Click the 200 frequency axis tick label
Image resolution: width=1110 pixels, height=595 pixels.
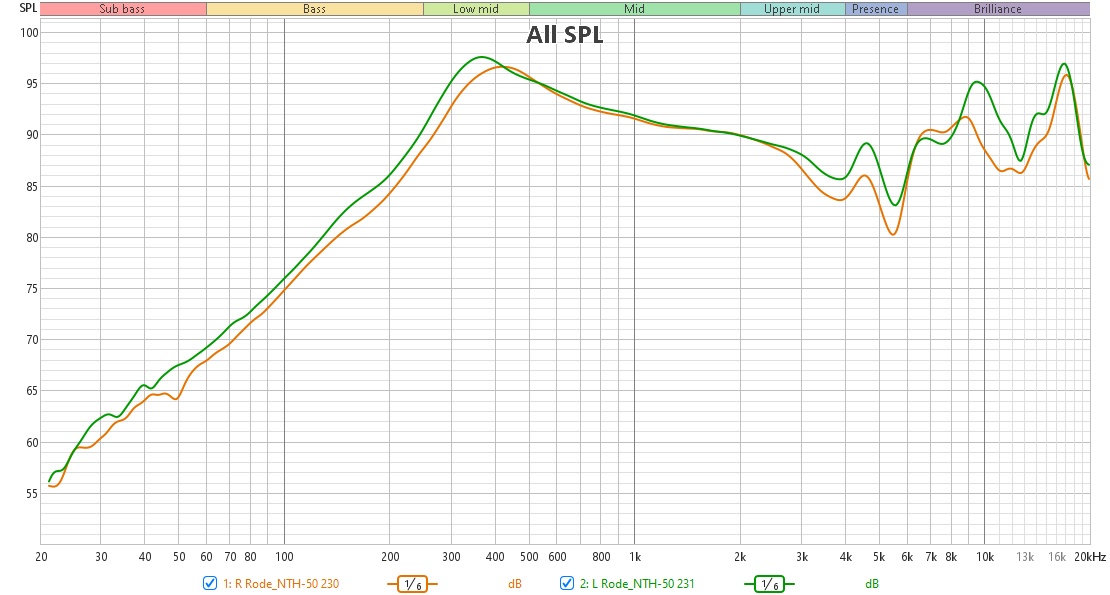[x=390, y=557]
